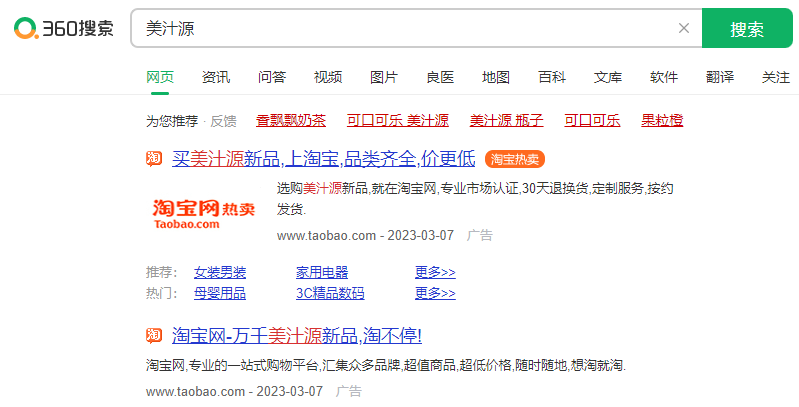799x407 pixels.
Task: Open the 问答 tab
Action: point(272,77)
